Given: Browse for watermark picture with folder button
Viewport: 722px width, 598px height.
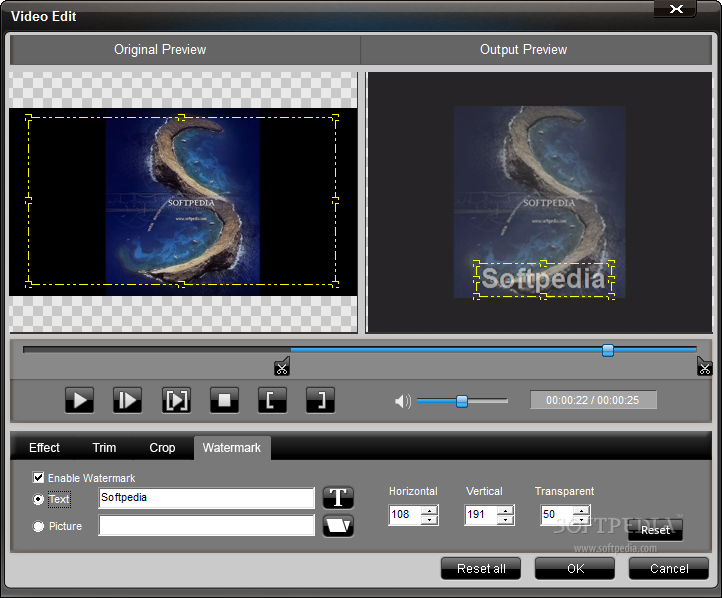Looking at the screenshot, I should point(338,526).
